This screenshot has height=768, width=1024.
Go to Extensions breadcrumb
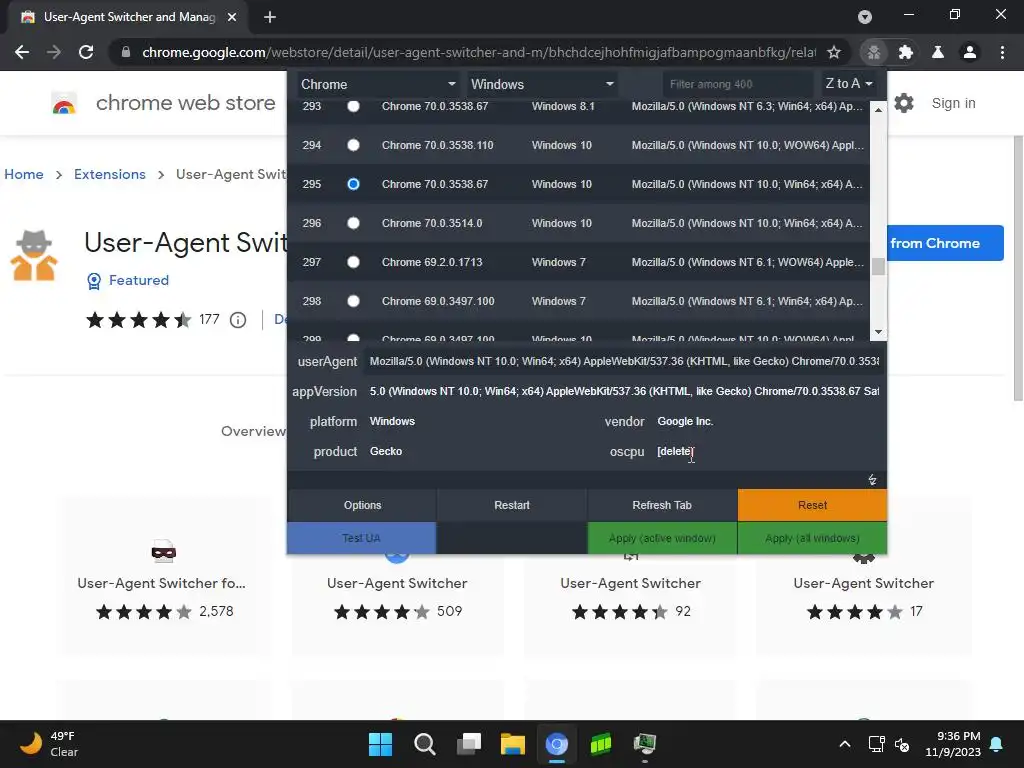pyautogui.click(x=110, y=174)
